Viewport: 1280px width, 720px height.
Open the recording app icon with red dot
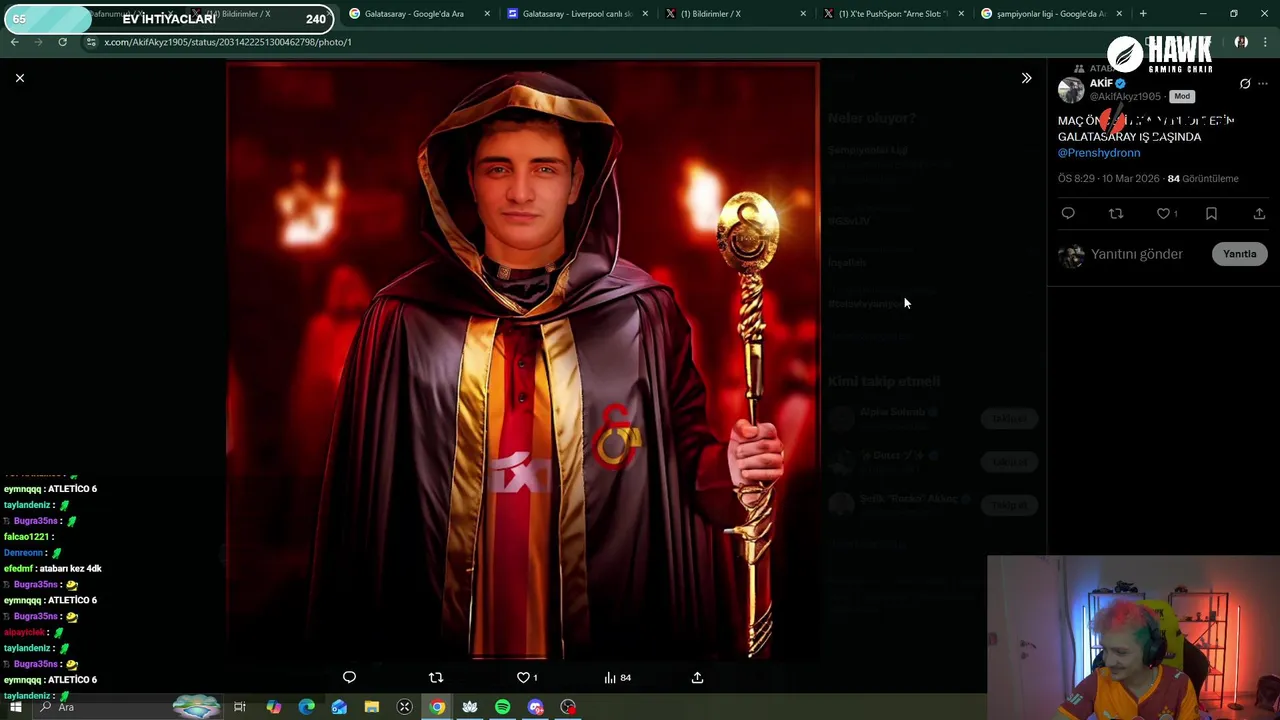coord(568,707)
